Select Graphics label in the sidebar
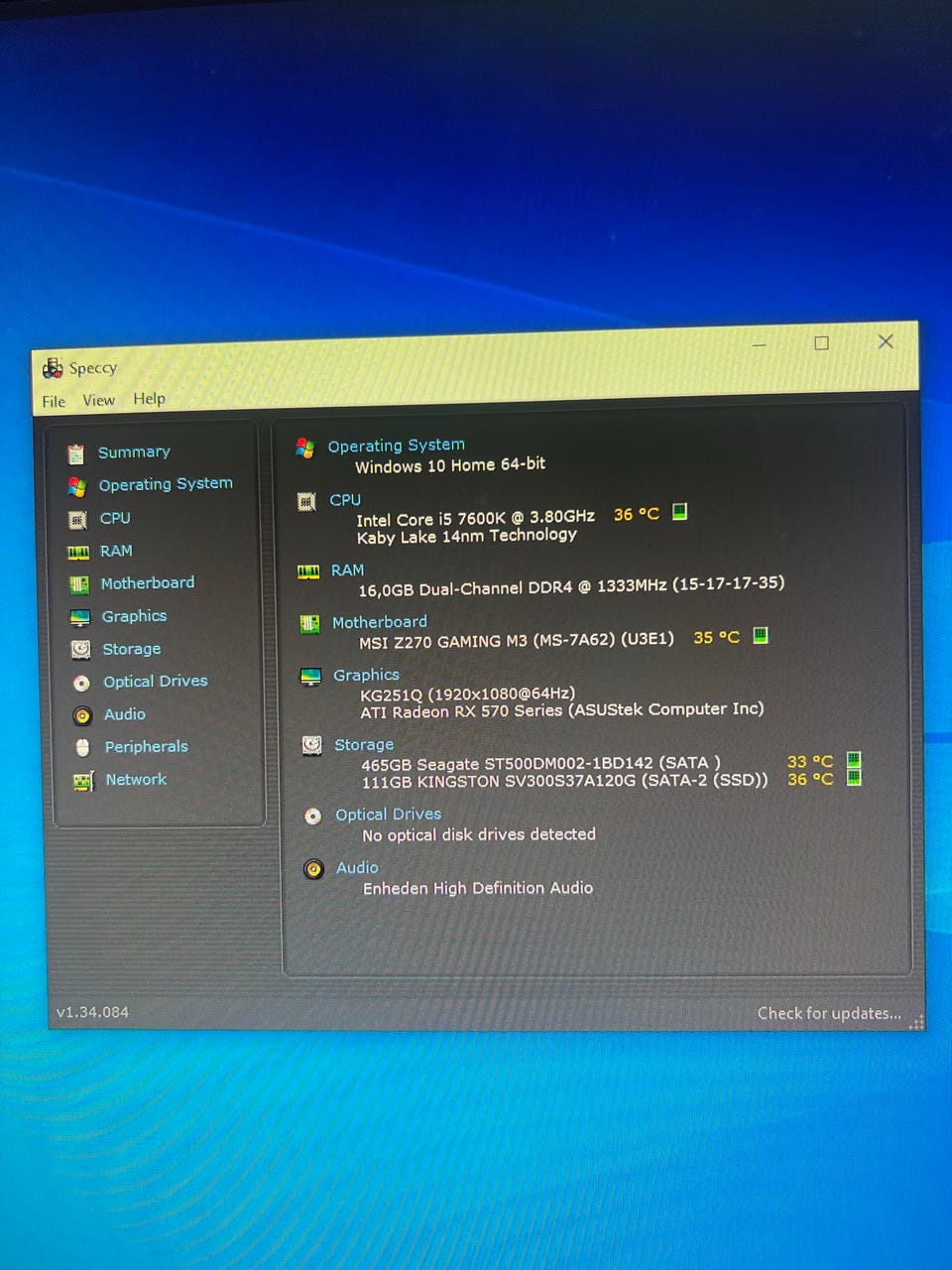The width and height of the screenshot is (952, 1270). coord(134,616)
